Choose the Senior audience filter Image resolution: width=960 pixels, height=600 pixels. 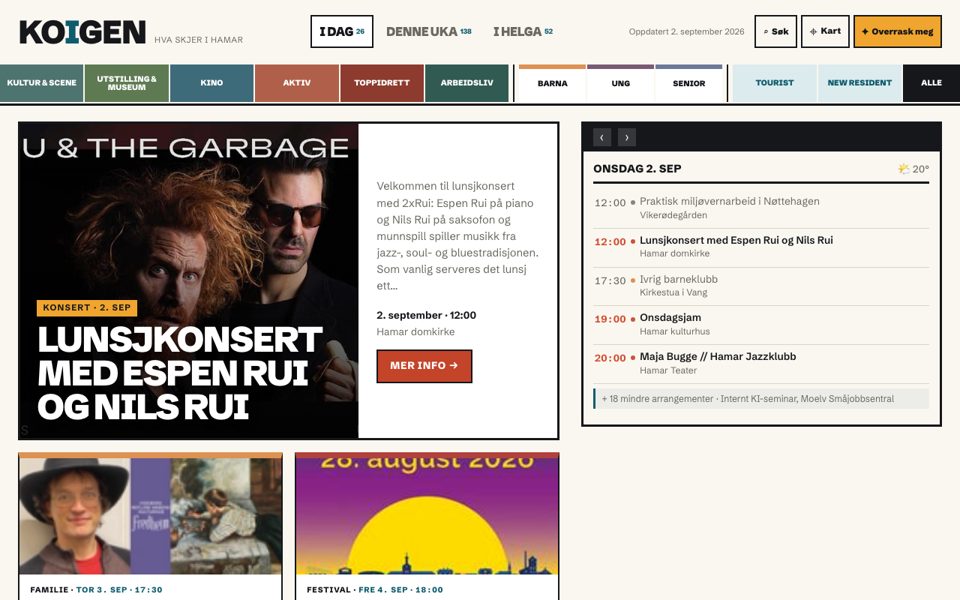click(689, 83)
